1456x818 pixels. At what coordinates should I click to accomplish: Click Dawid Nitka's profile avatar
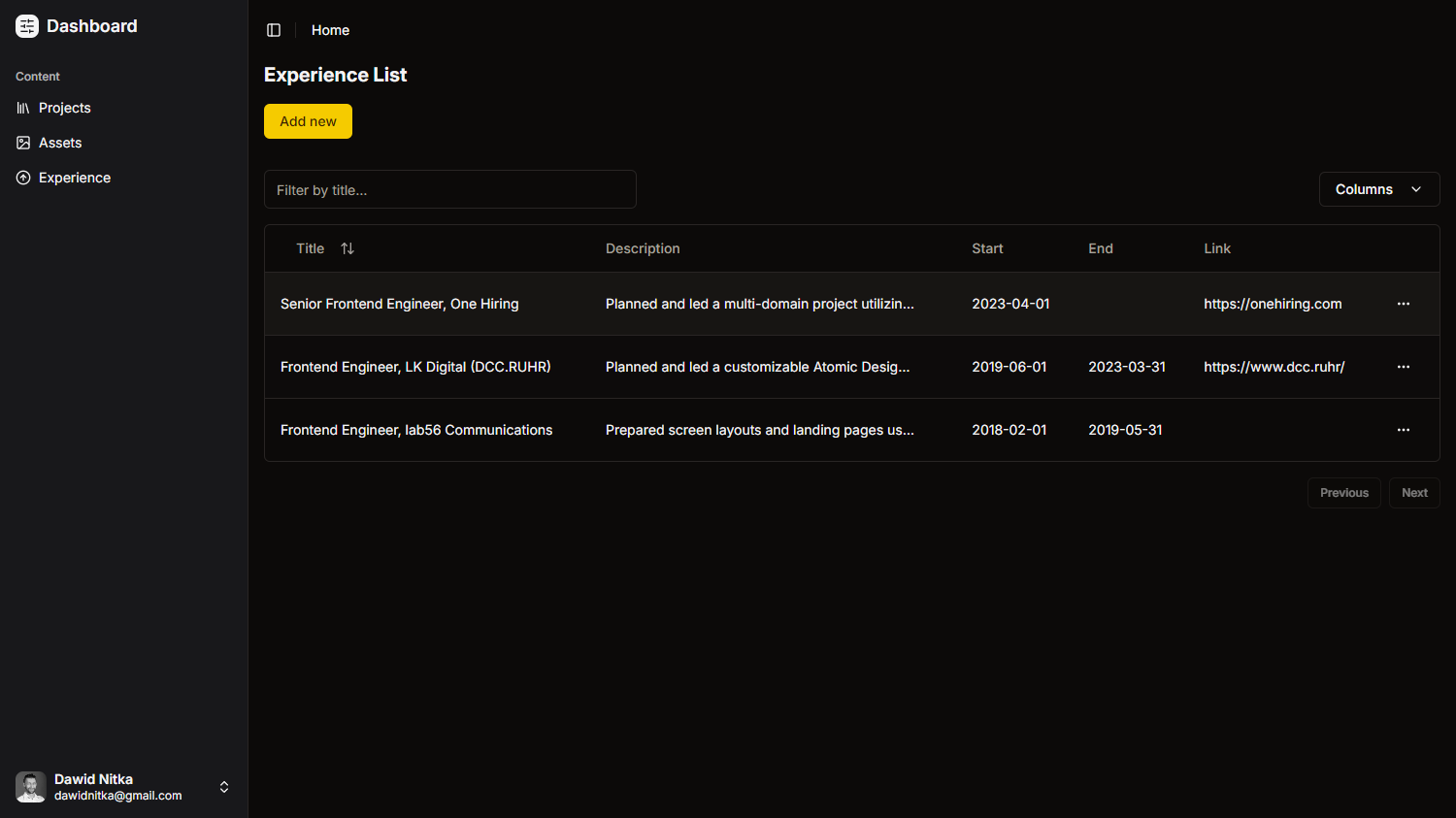tap(31, 787)
